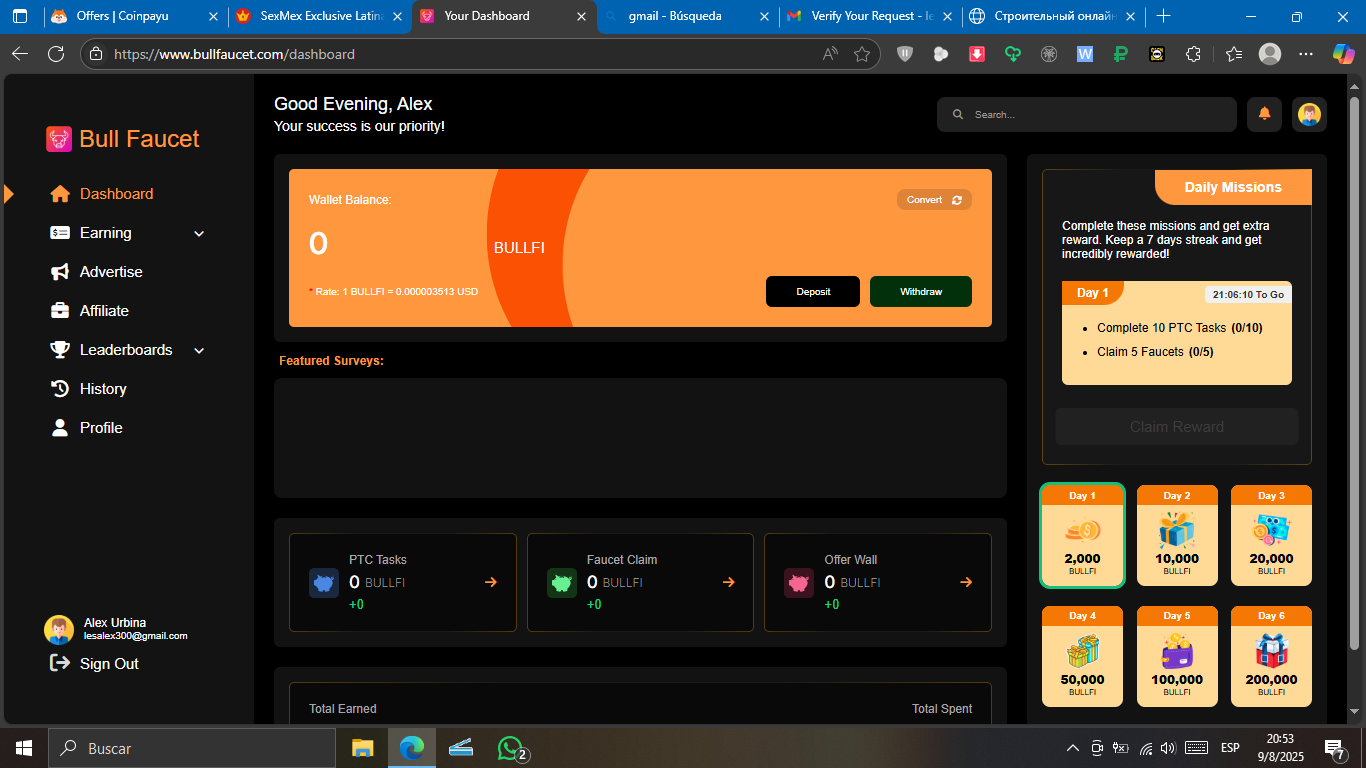Switch to the Строительный онлайн tab

coord(1053,16)
